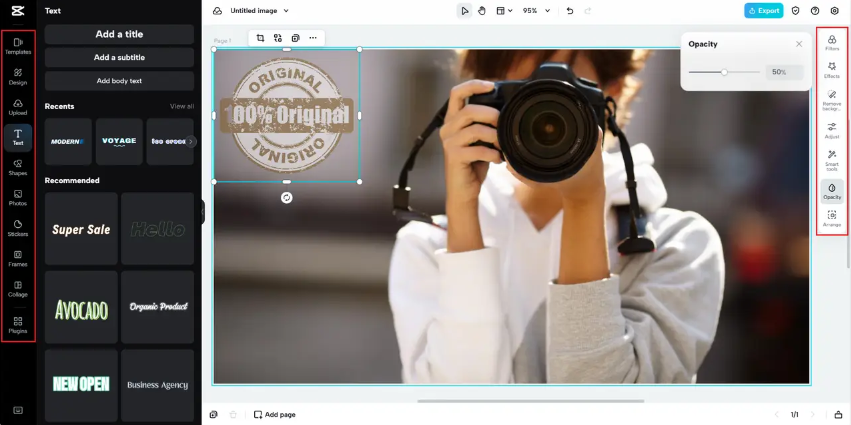
Task: Click Add body text
Action: [119, 81]
